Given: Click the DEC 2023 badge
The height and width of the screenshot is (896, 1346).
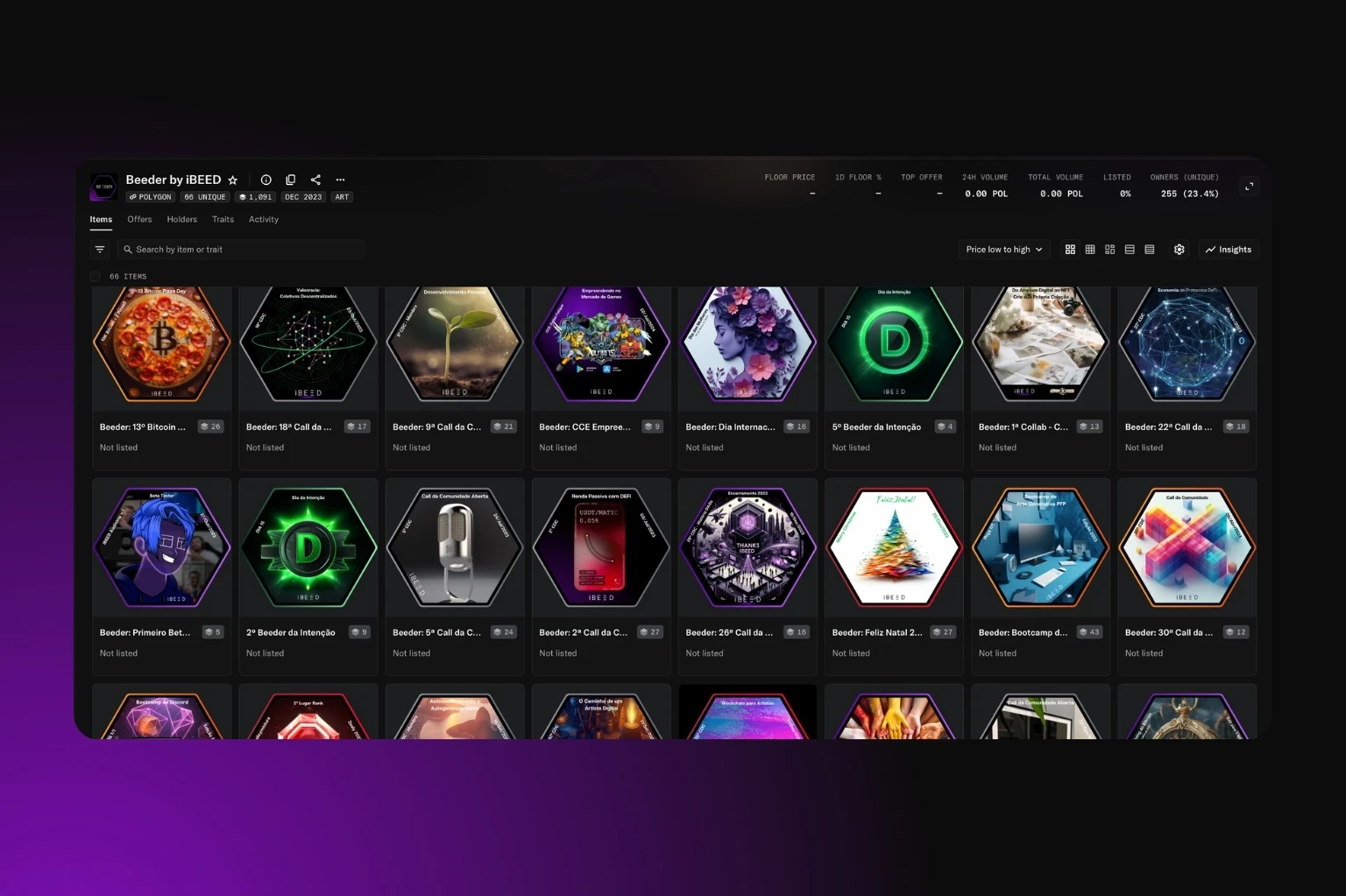Looking at the screenshot, I should click(x=303, y=197).
